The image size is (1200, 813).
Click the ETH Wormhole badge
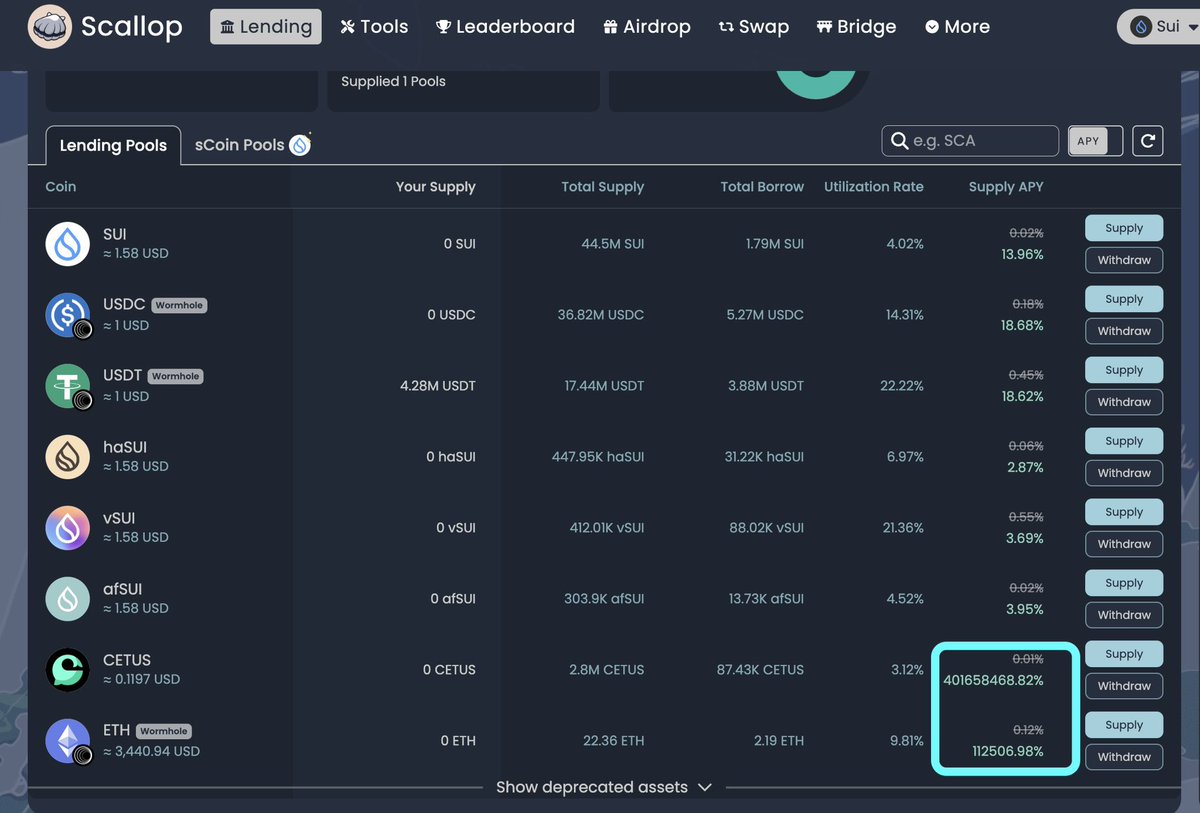pos(164,731)
